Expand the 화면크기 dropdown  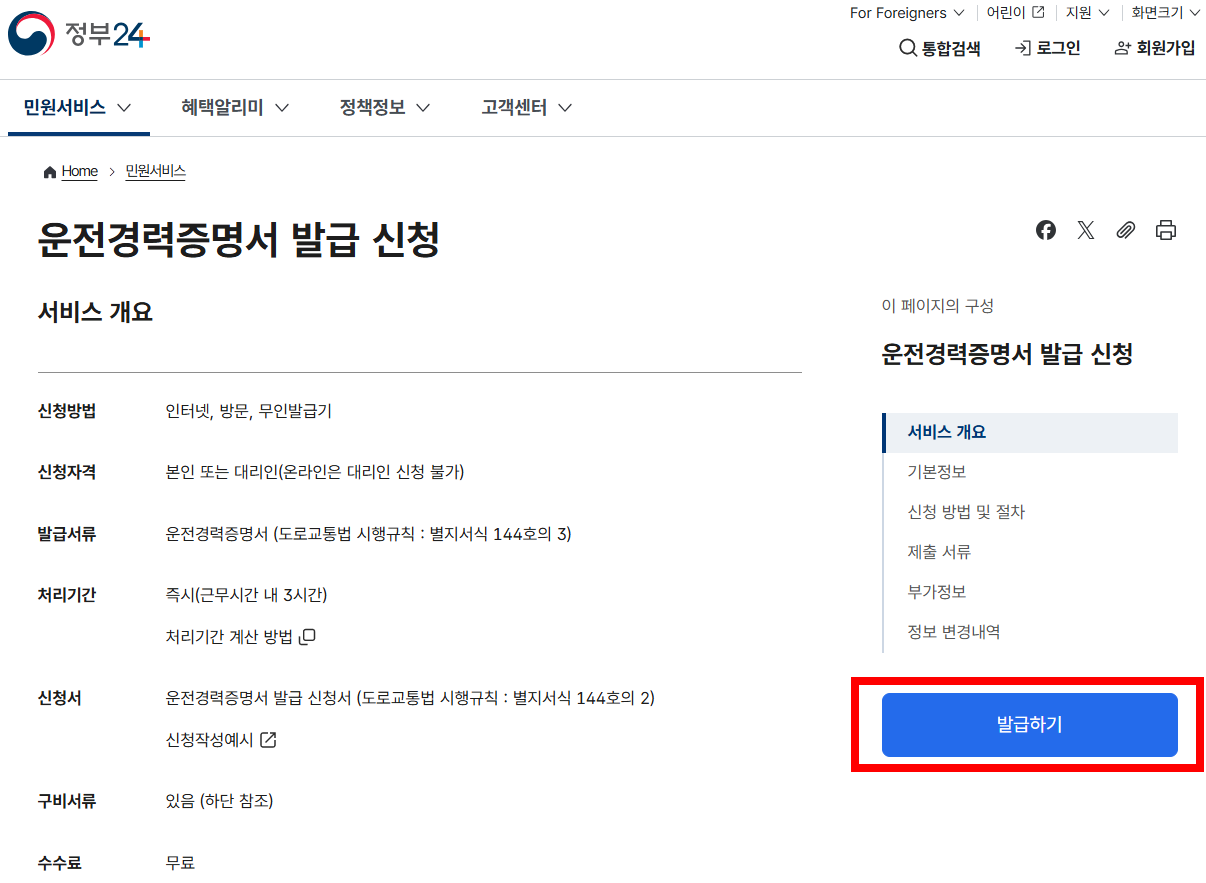point(1165,13)
